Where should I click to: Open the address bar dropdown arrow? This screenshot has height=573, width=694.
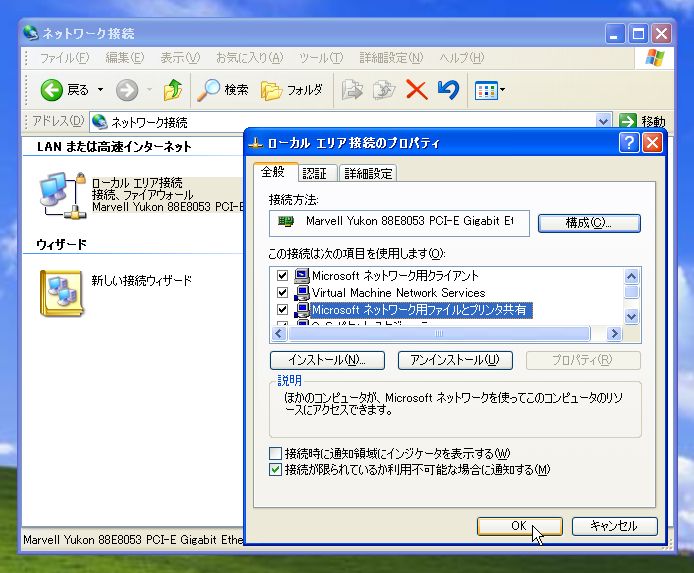(x=603, y=121)
